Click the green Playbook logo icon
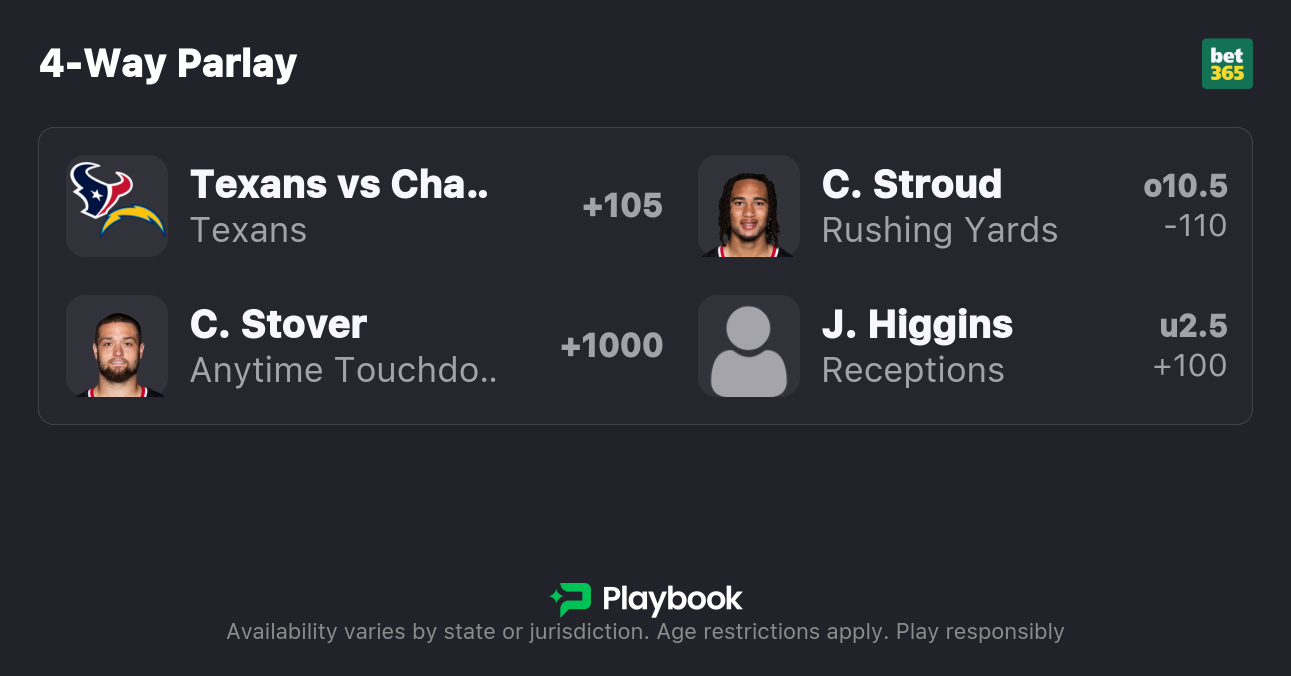Screen dimensions: 1291x676 pyautogui.click(x=571, y=599)
